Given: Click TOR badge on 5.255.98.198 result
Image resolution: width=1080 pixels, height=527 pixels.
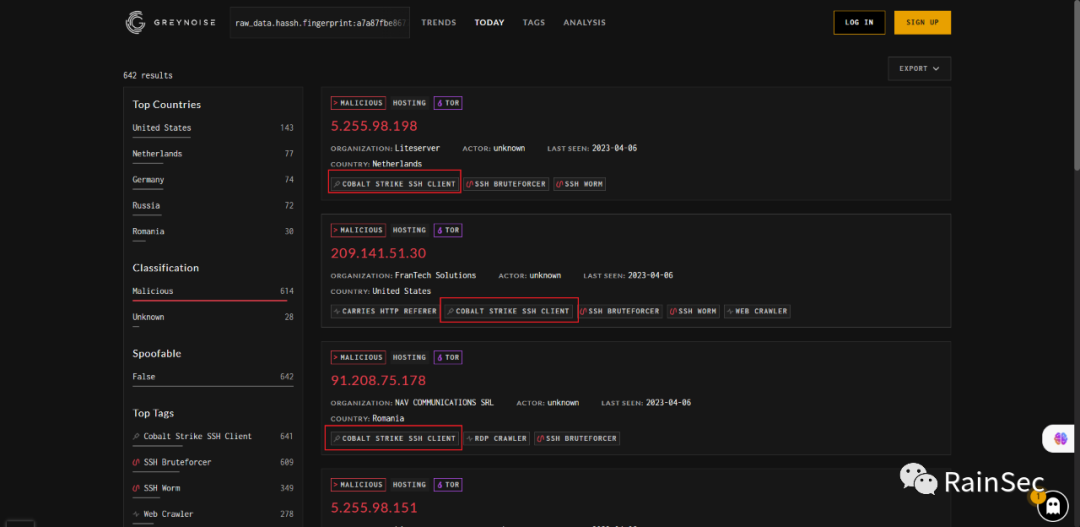Looking at the screenshot, I should [x=448, y=103].
